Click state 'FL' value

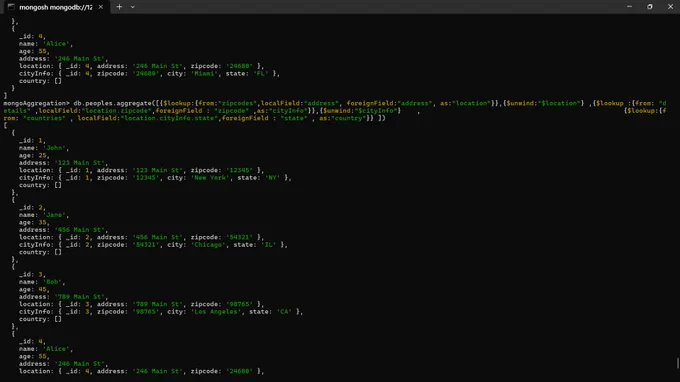(261, 74)
